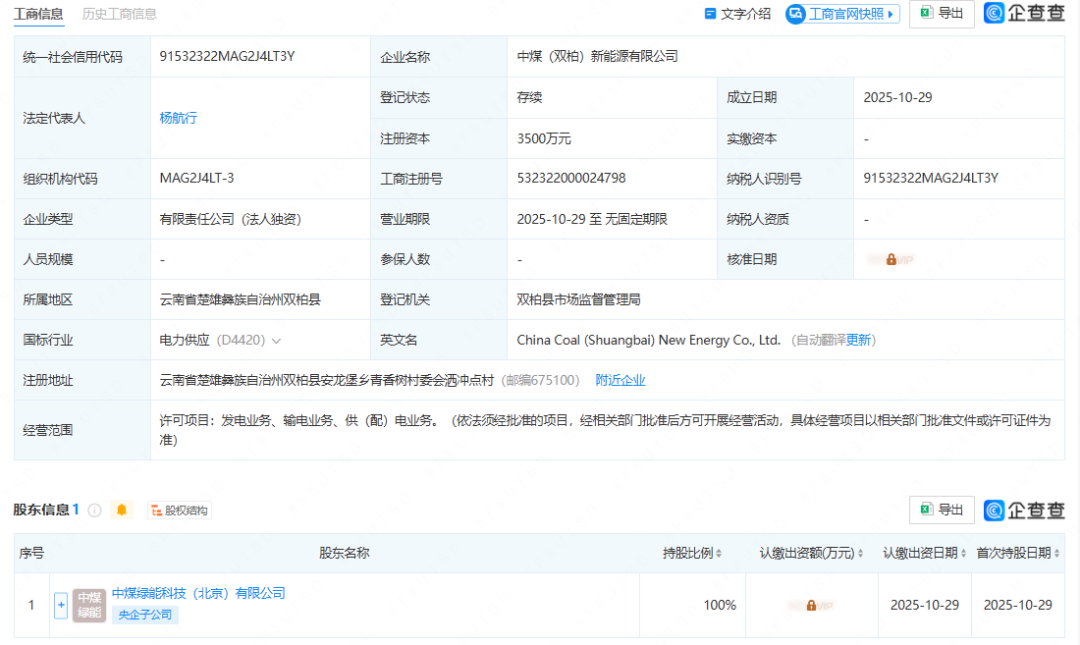This screenshot has width=1080, height=645.
Task: Click the 企查查 logo in shareholder section
Action: tap(1024, 510)
